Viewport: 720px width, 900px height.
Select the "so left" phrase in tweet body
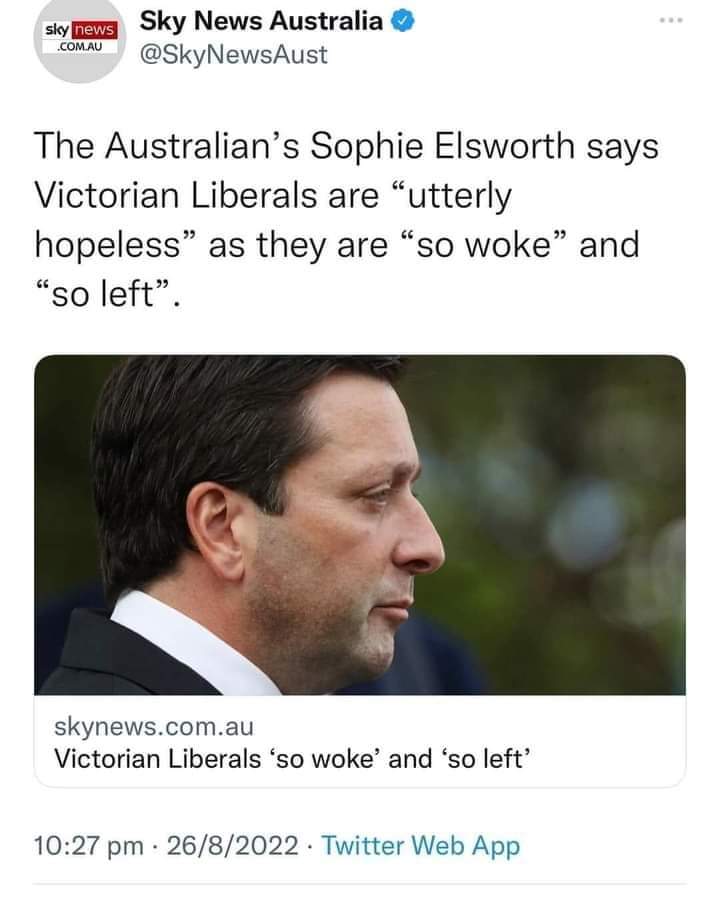103,294
